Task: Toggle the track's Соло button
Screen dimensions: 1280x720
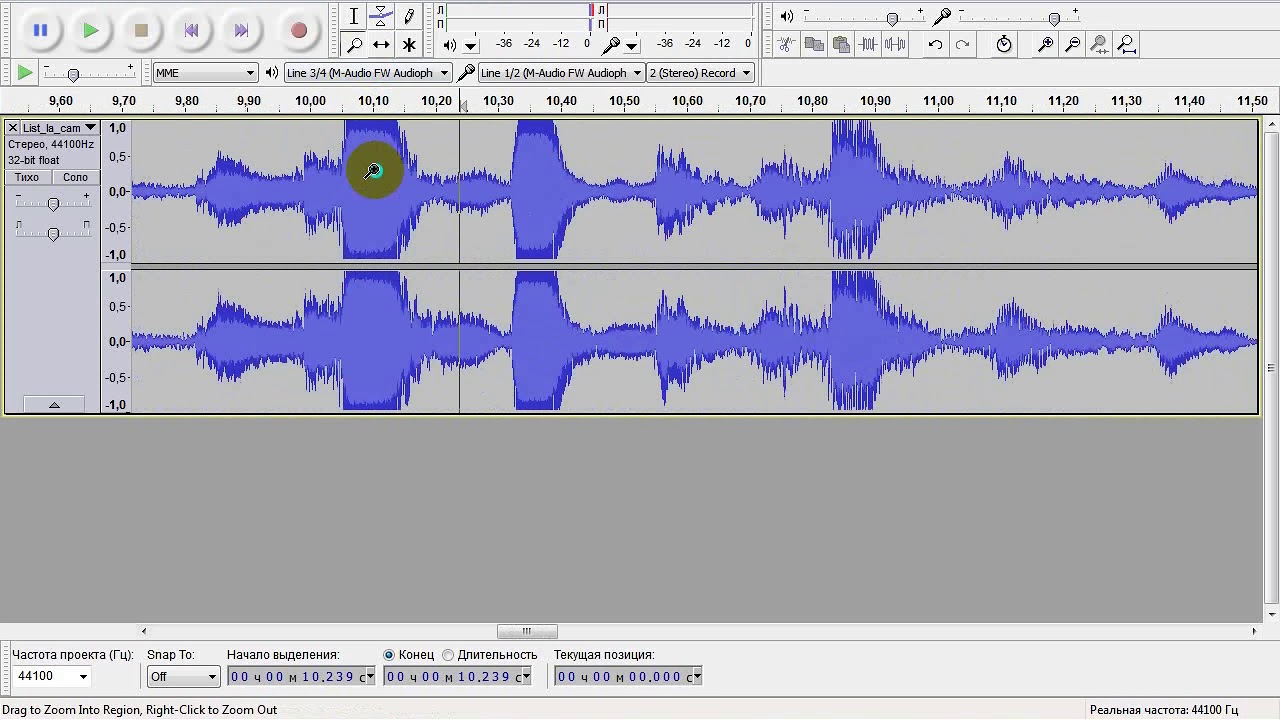Action: point(76,177)
